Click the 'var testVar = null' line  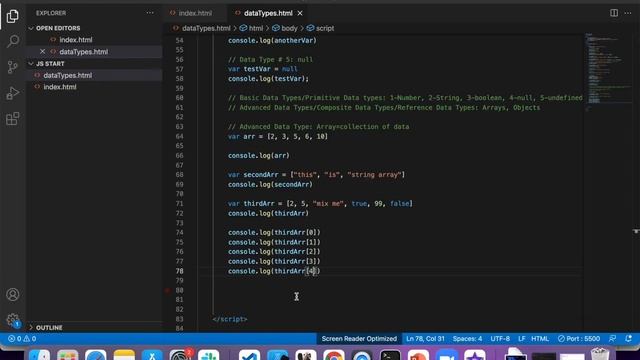click(262, 69)
